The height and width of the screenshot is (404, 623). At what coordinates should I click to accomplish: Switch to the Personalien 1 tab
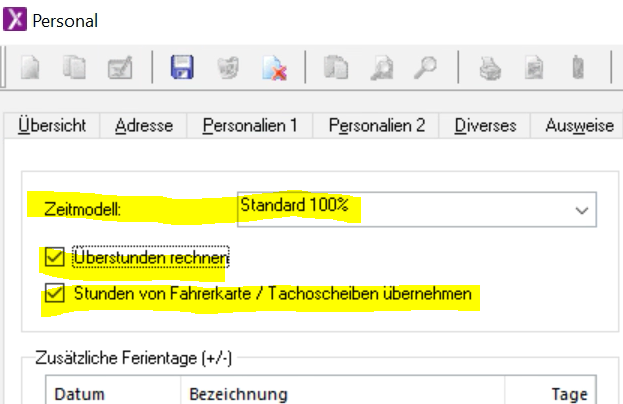pyautogui.click(x=250, y=126)
